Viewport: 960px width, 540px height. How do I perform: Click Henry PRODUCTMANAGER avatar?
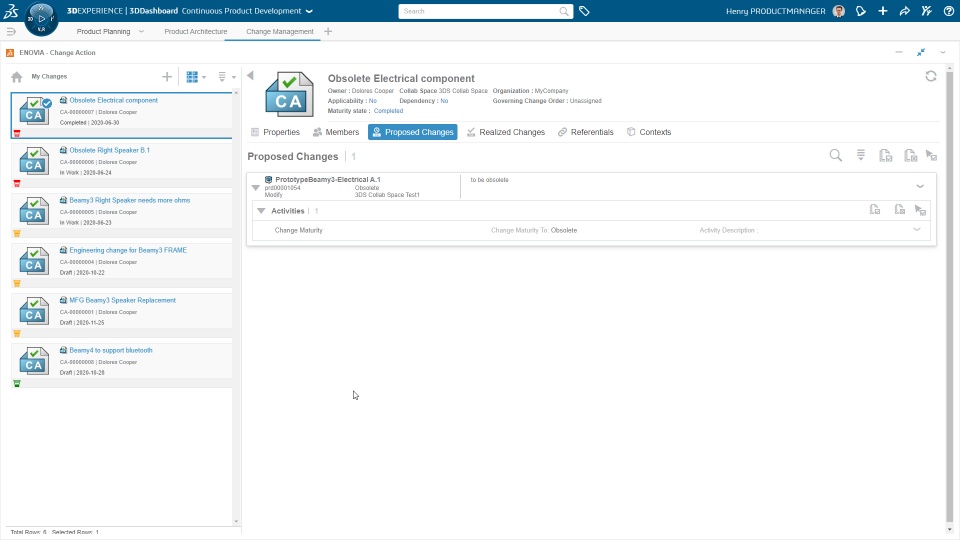coord(839,11)
